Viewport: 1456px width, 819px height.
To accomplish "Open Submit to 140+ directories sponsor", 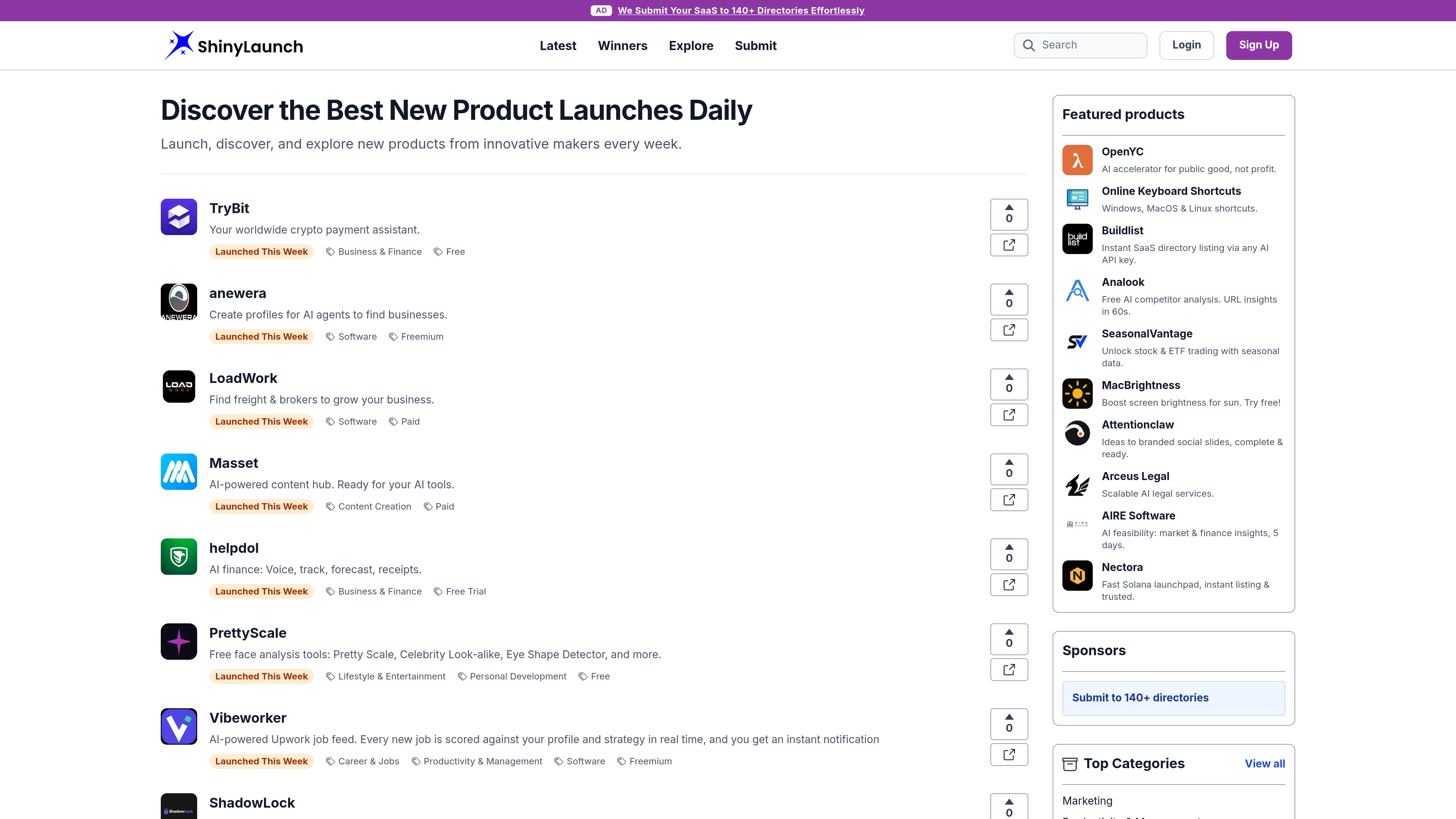I will (x=1174, y=698).
